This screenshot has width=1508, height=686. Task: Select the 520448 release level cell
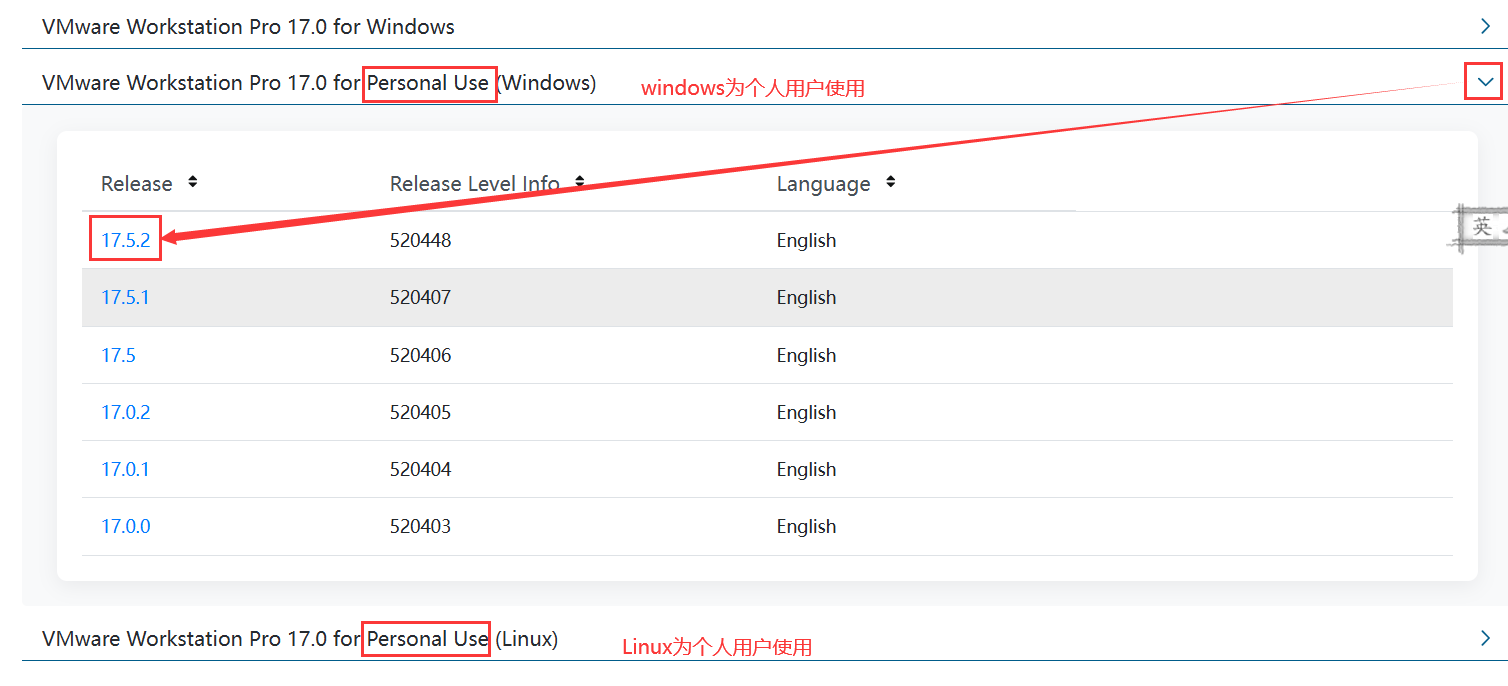[420, 240]
